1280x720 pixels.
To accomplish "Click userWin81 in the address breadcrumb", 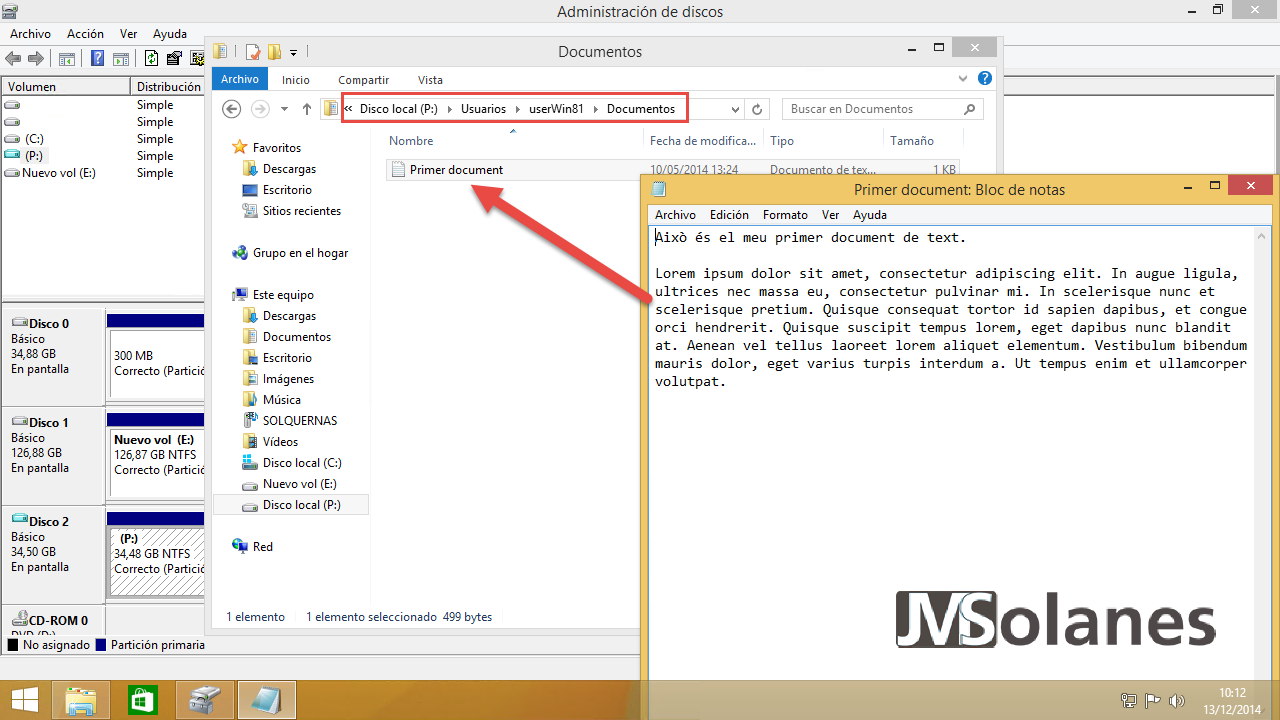I will click(x=557, y=109).
